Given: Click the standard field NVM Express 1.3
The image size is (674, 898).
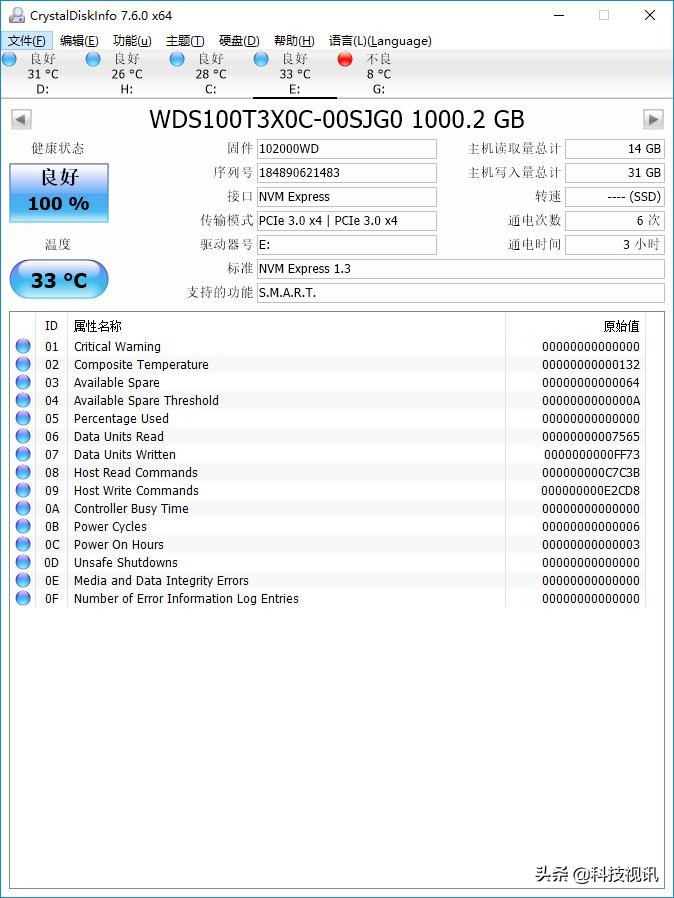Looking at the screenshot, I should tap(460, 269).
